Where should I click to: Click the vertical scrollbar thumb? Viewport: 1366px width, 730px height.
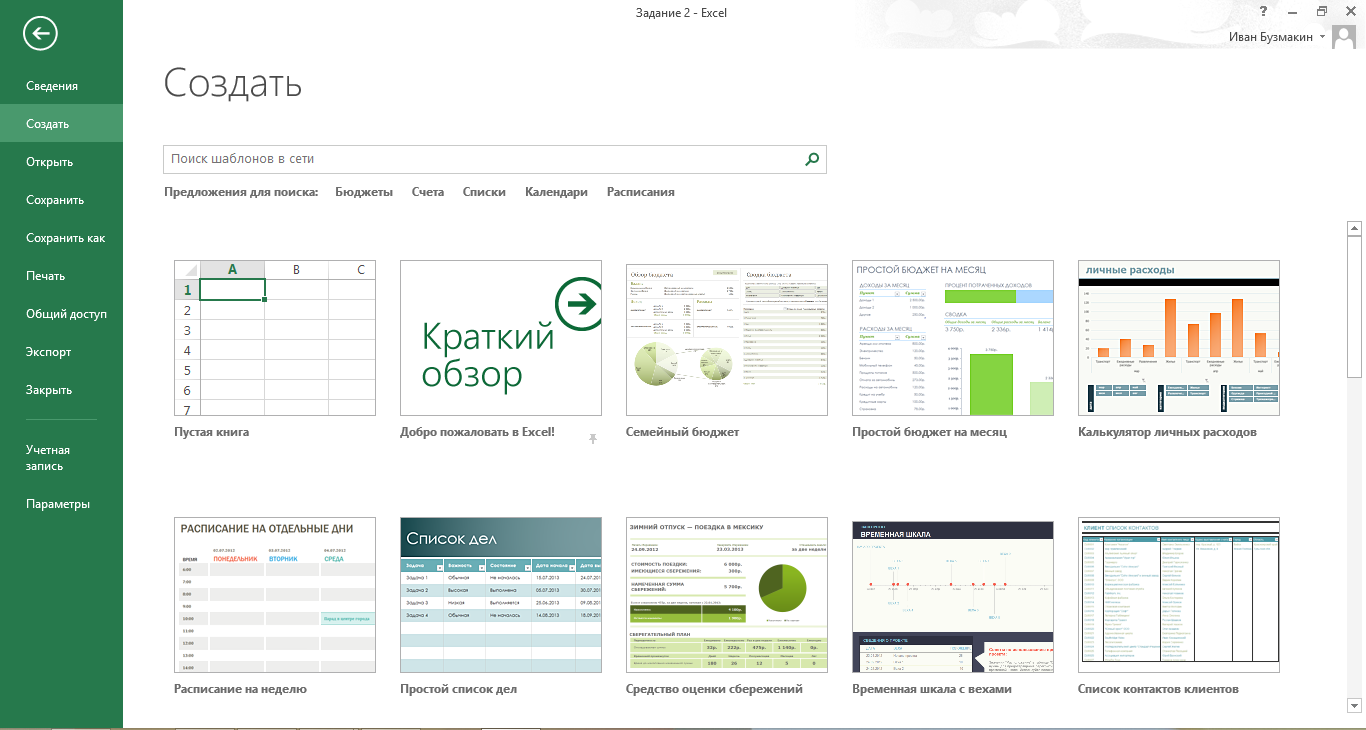coord(1355,307)
